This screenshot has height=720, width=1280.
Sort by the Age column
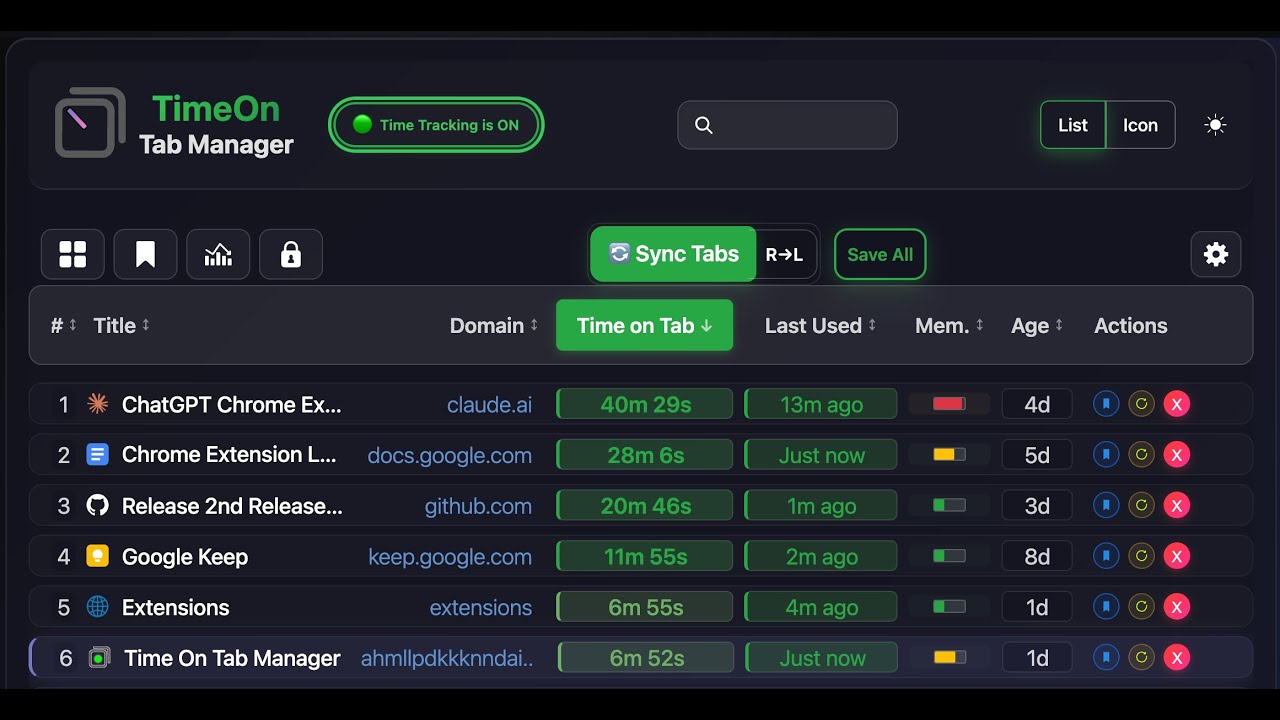click(1037, 325)
